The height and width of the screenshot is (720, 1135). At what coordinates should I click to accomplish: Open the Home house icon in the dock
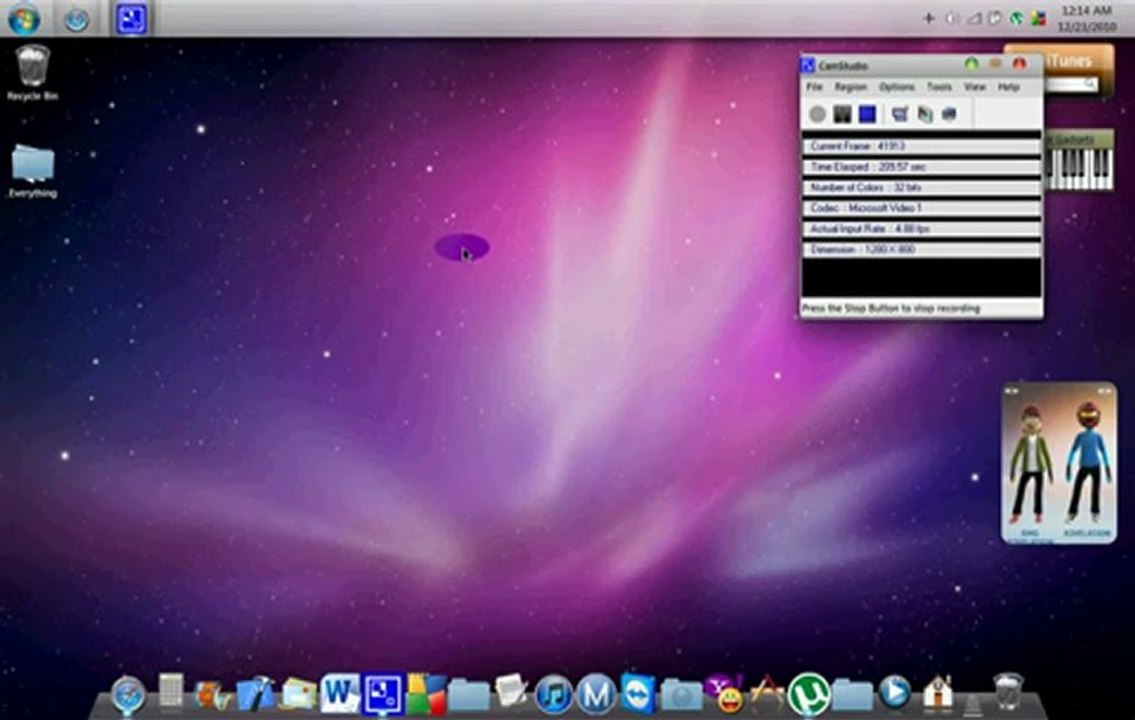pyautogui.click(x=937, y=692)
